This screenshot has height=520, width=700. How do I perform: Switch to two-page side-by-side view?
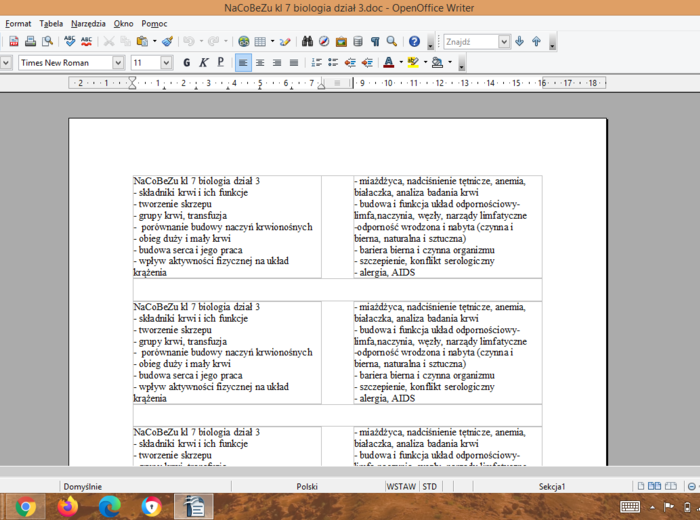tap(654, 486)
